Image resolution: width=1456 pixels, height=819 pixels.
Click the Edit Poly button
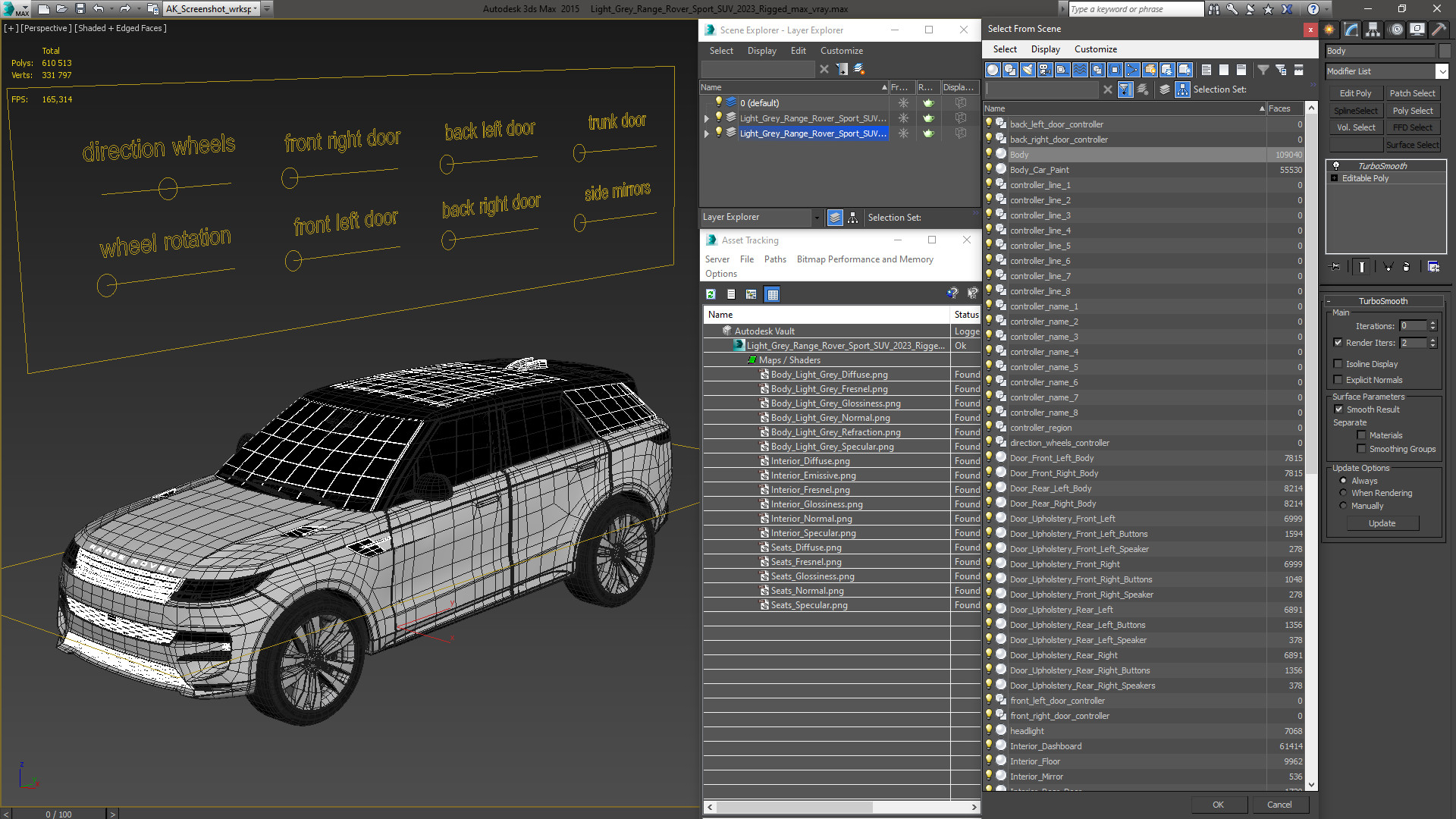(x=1355, y=93)
